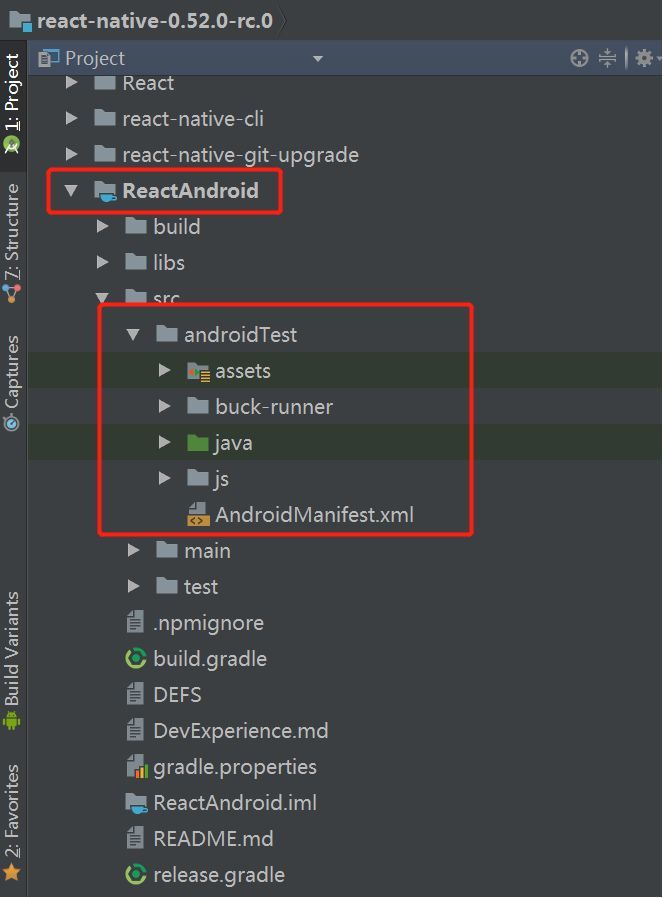Click the scroll-from-source target icon
This screenshot has height=898, width=663.
pos(579,59)
